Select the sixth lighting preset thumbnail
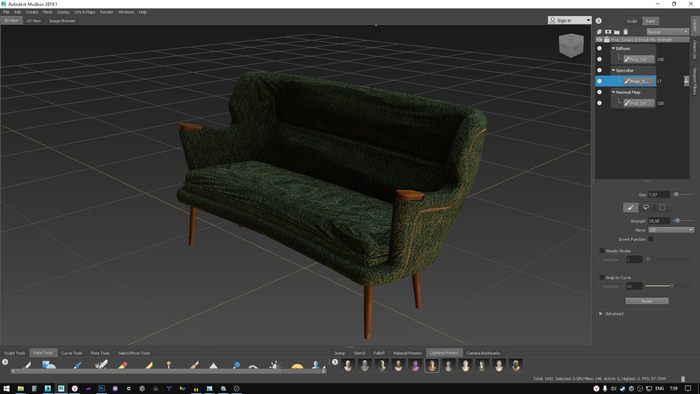Screen dimensions: 700x394 click(432, 365)
